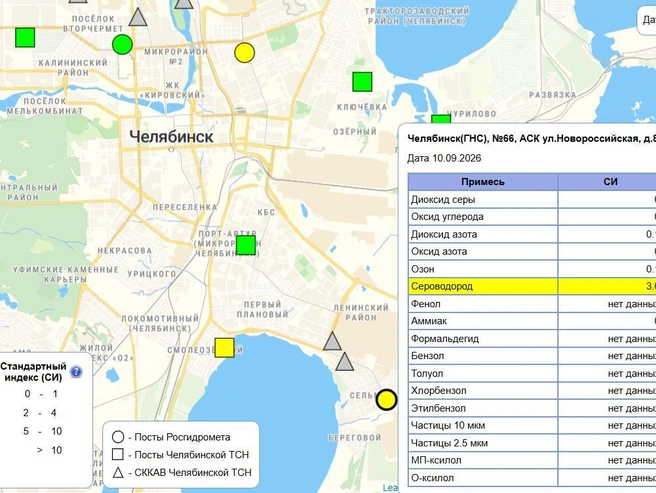Screen dimensions: 656x493
Task: Click the Челябинск city label on map
Action: [171, 136]
